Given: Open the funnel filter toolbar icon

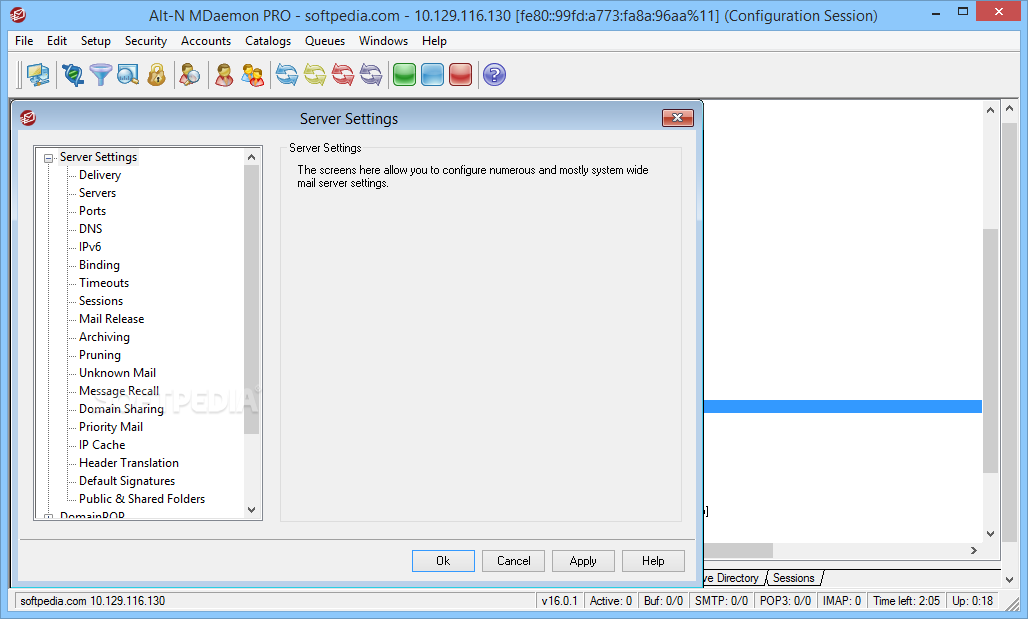Looking at the screenshot, I should (101, 75).
